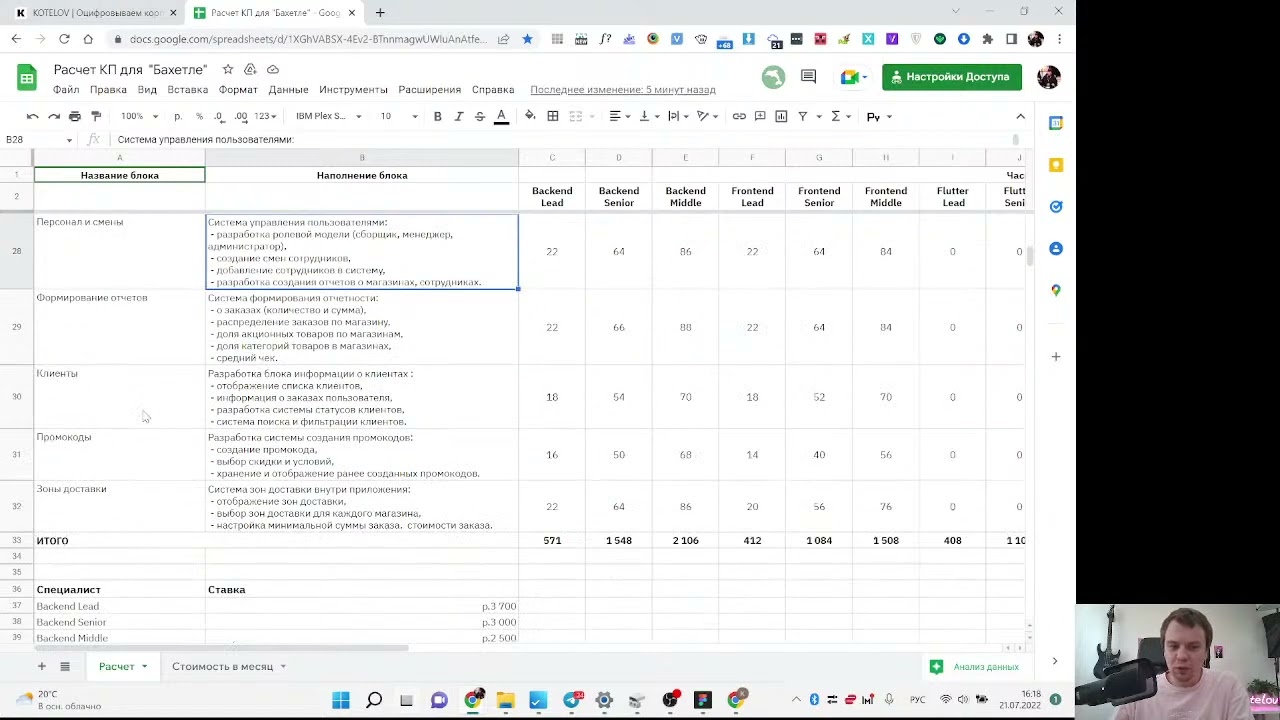Open Contacts side panel
The width and height of the screenshot is (1280, 720).
(x=1056, y=248)
